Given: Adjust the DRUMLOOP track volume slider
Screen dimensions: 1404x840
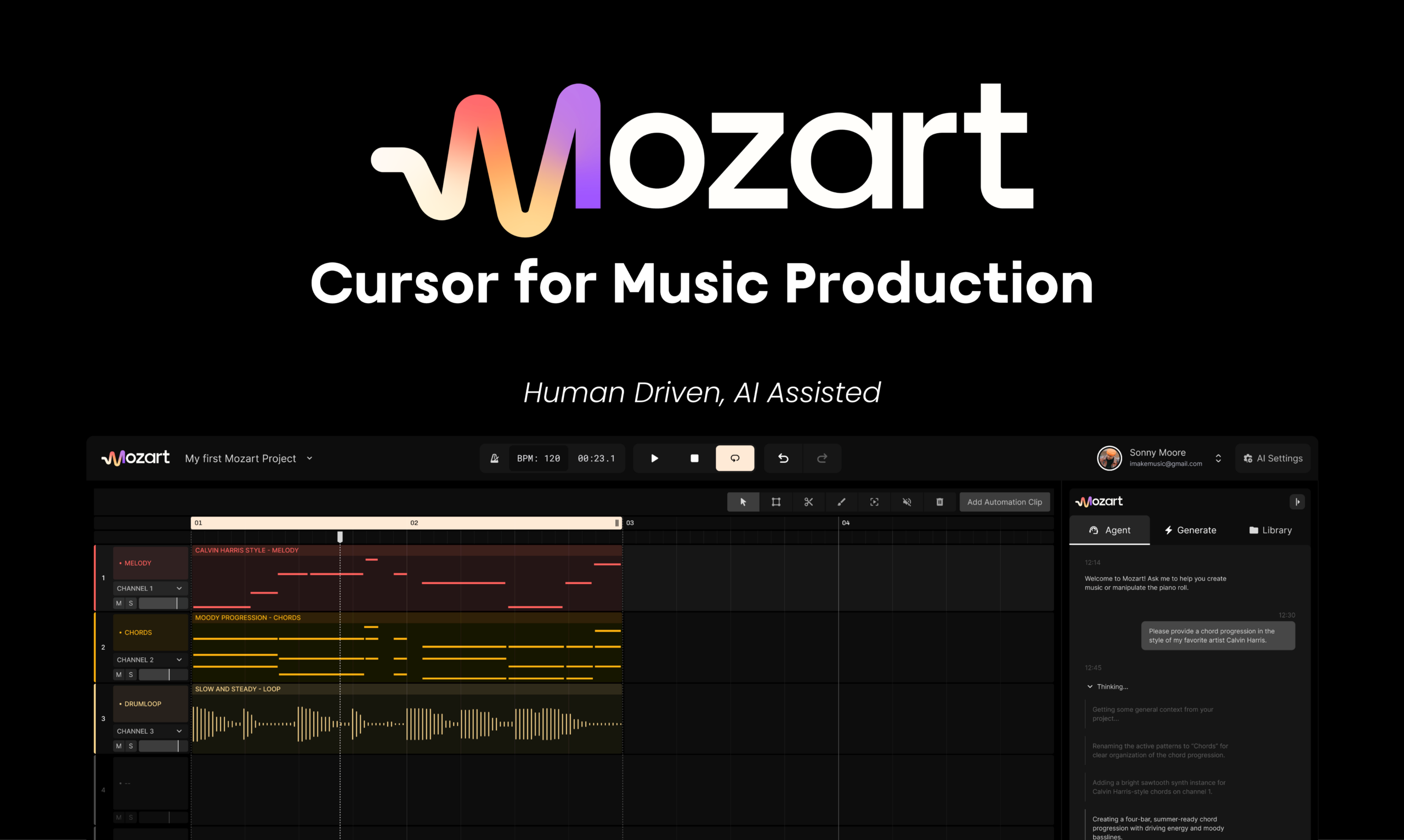Looking at the screenshot, I should coord(163,746).
